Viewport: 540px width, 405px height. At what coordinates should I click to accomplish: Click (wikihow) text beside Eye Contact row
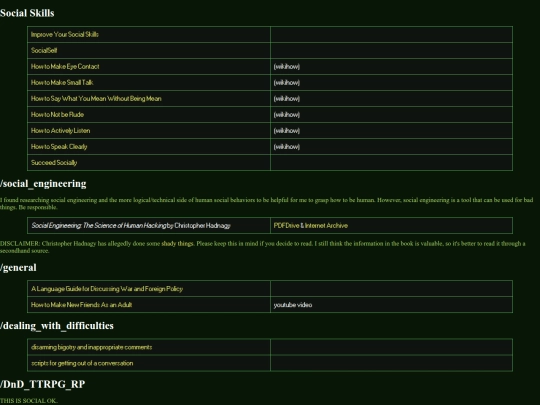pos(287,66)
